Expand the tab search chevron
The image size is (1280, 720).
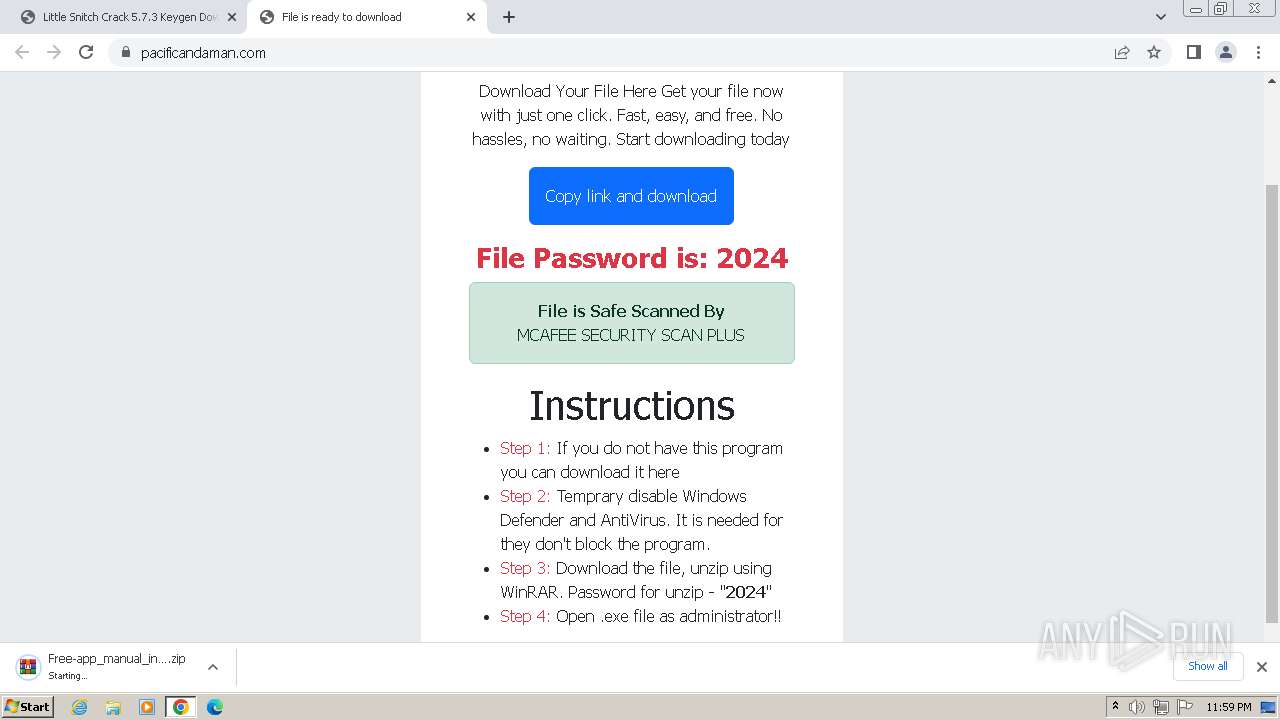(1161, 17)
